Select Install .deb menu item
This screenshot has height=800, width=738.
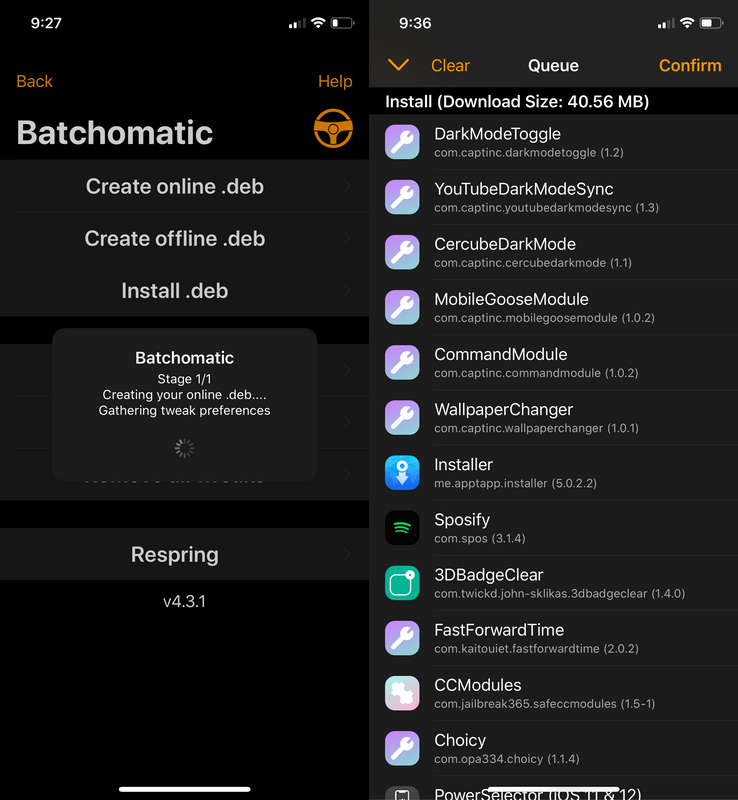pyautogui.click(x=175, y=291)
